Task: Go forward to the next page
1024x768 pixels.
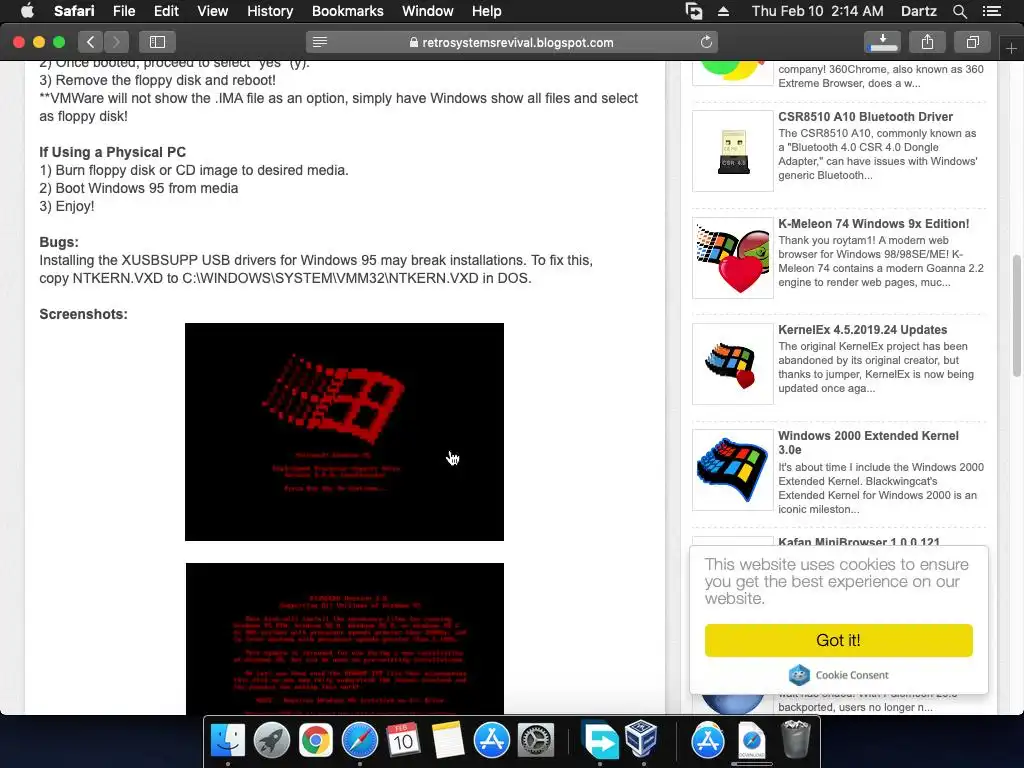Action: (x=116, y=42)
